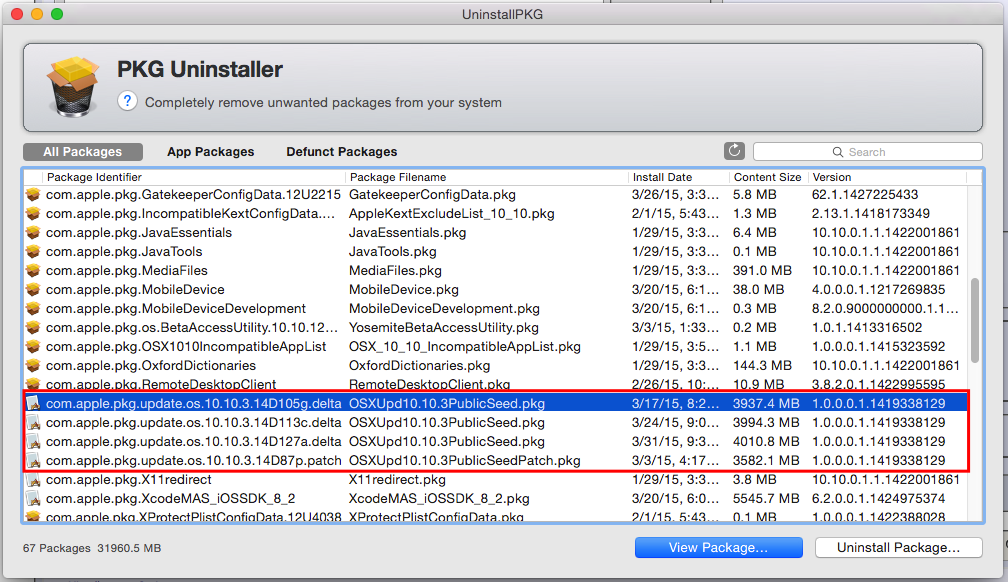Click the Uninstall Package... button
This screenshot has width=1008, height=582.
[x=899, y=547]
